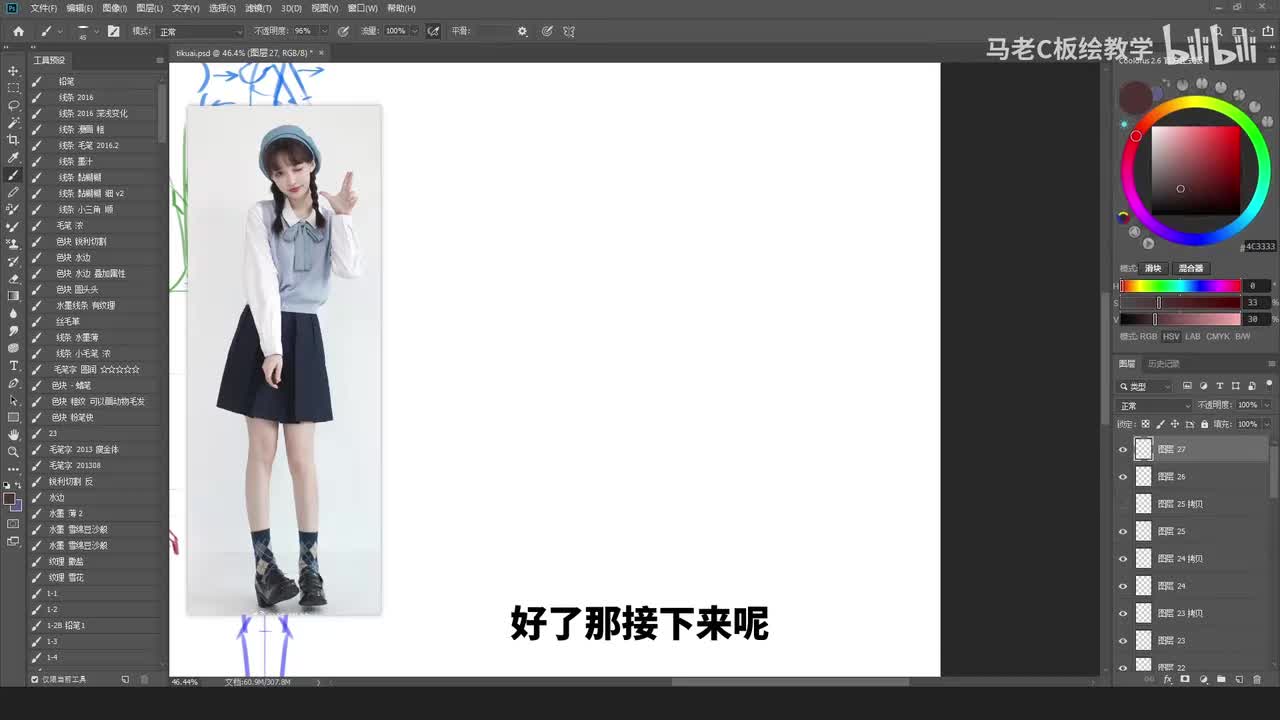1280x720 pixels.
Task: Click the layer effects fx icon
Action: coord(1167,679)
